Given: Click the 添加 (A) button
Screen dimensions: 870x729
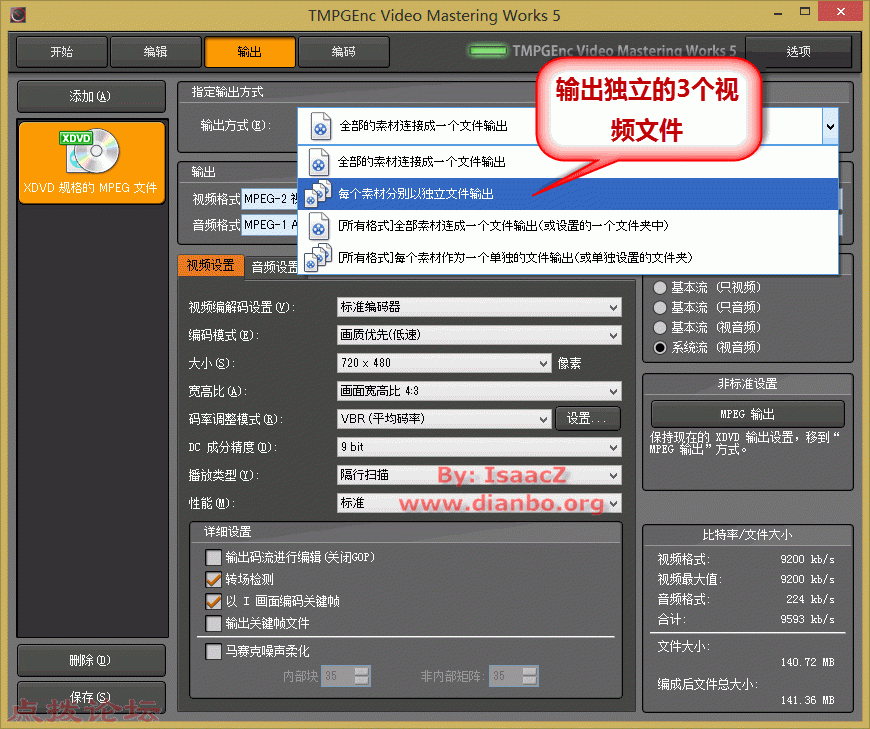Looking at the screenshot, I should (x=91, y=97).
